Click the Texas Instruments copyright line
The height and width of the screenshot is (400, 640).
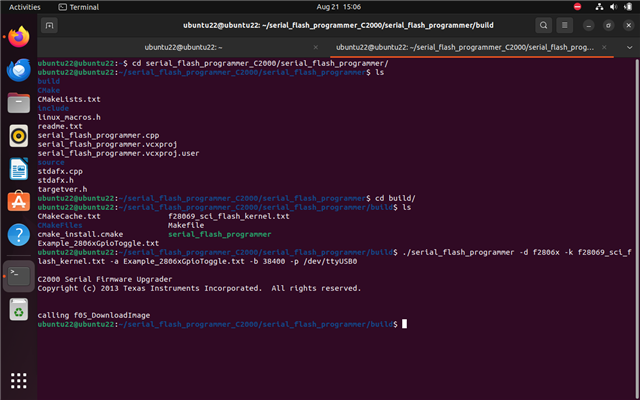point(200,288)
